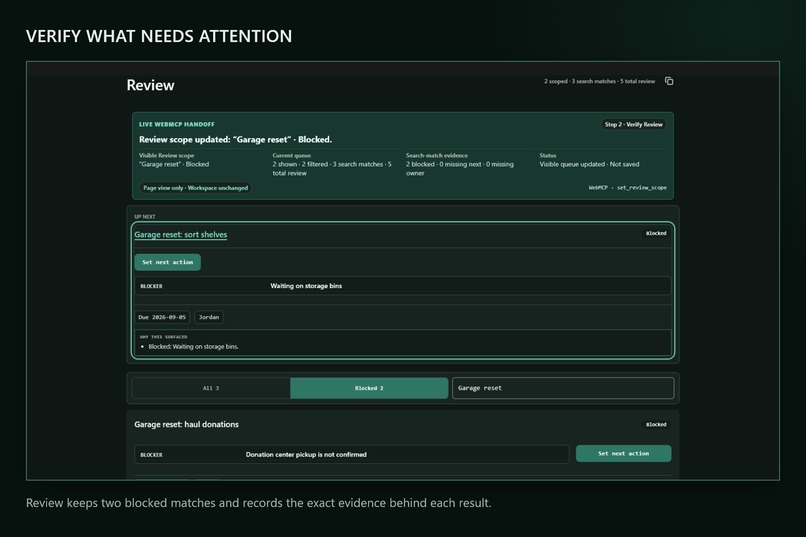
Task: Click Set next action under sort shelves
Action: pos(168,262)
